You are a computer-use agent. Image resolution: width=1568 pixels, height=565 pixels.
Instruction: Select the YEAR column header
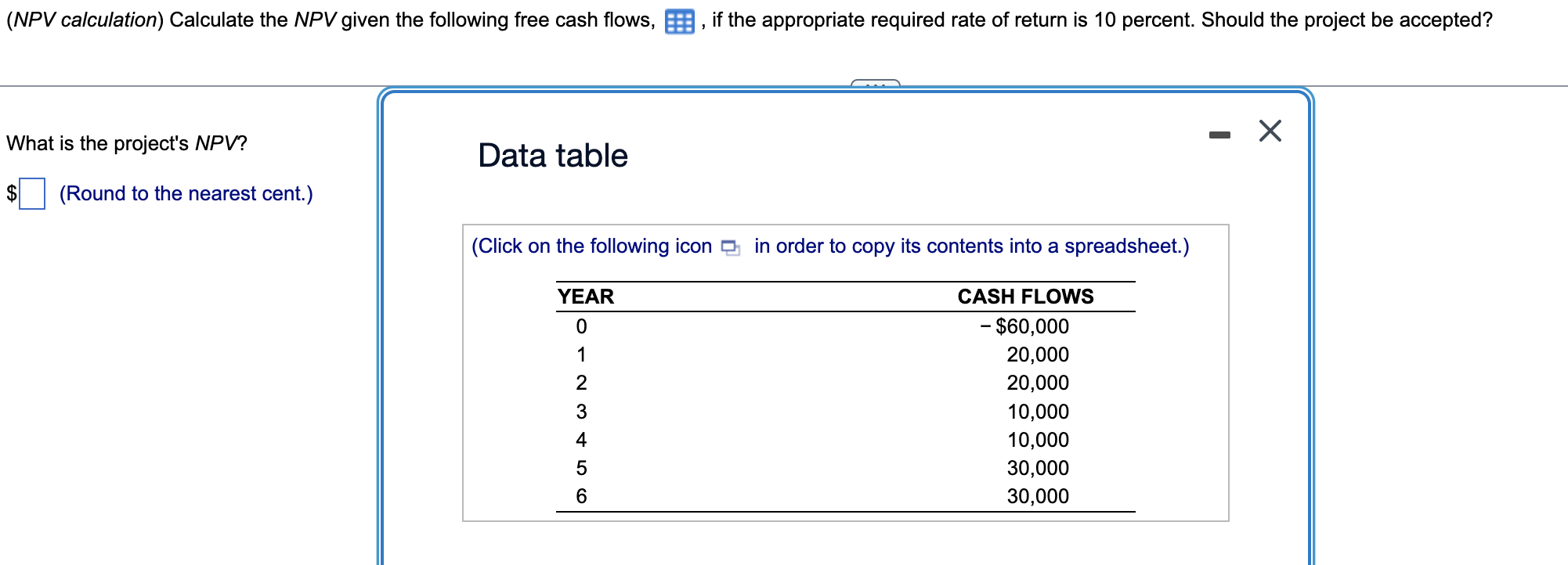tap(586, 297)
